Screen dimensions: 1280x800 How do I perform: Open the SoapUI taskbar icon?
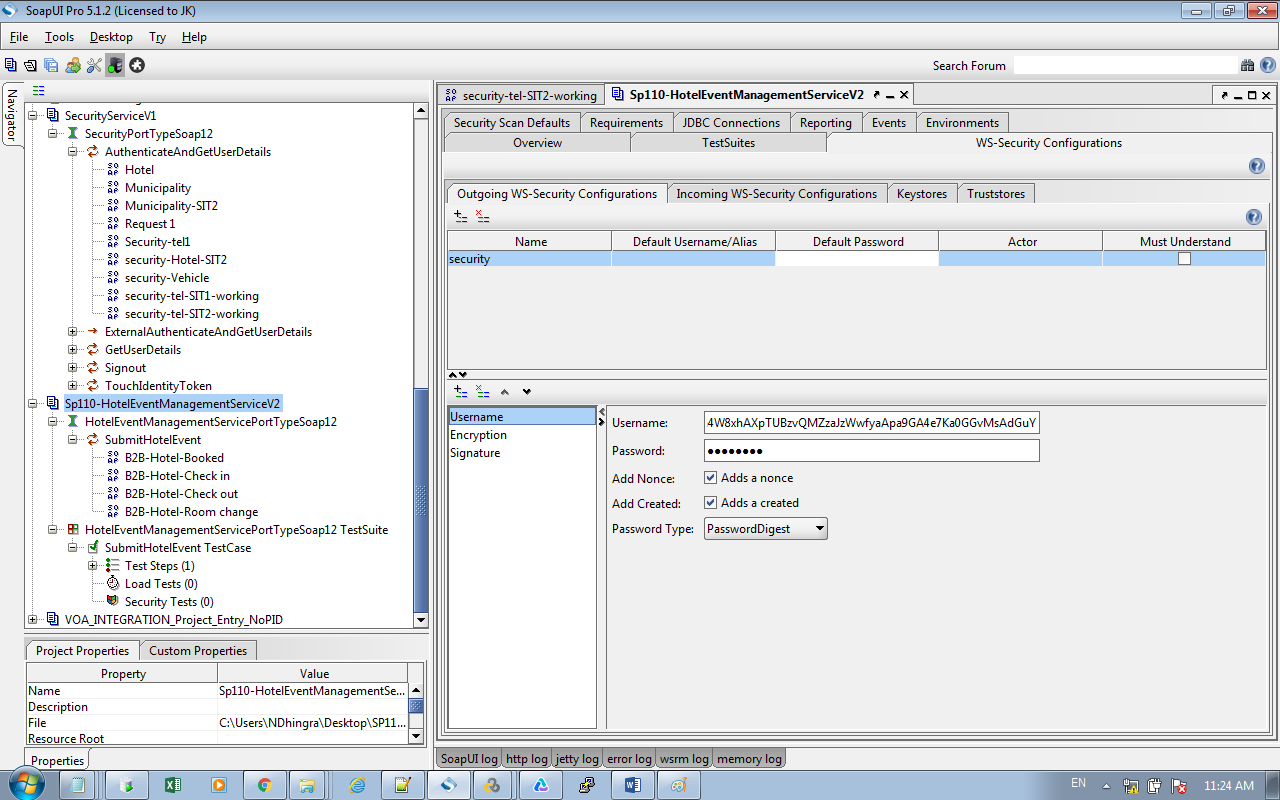click(449, 785)
